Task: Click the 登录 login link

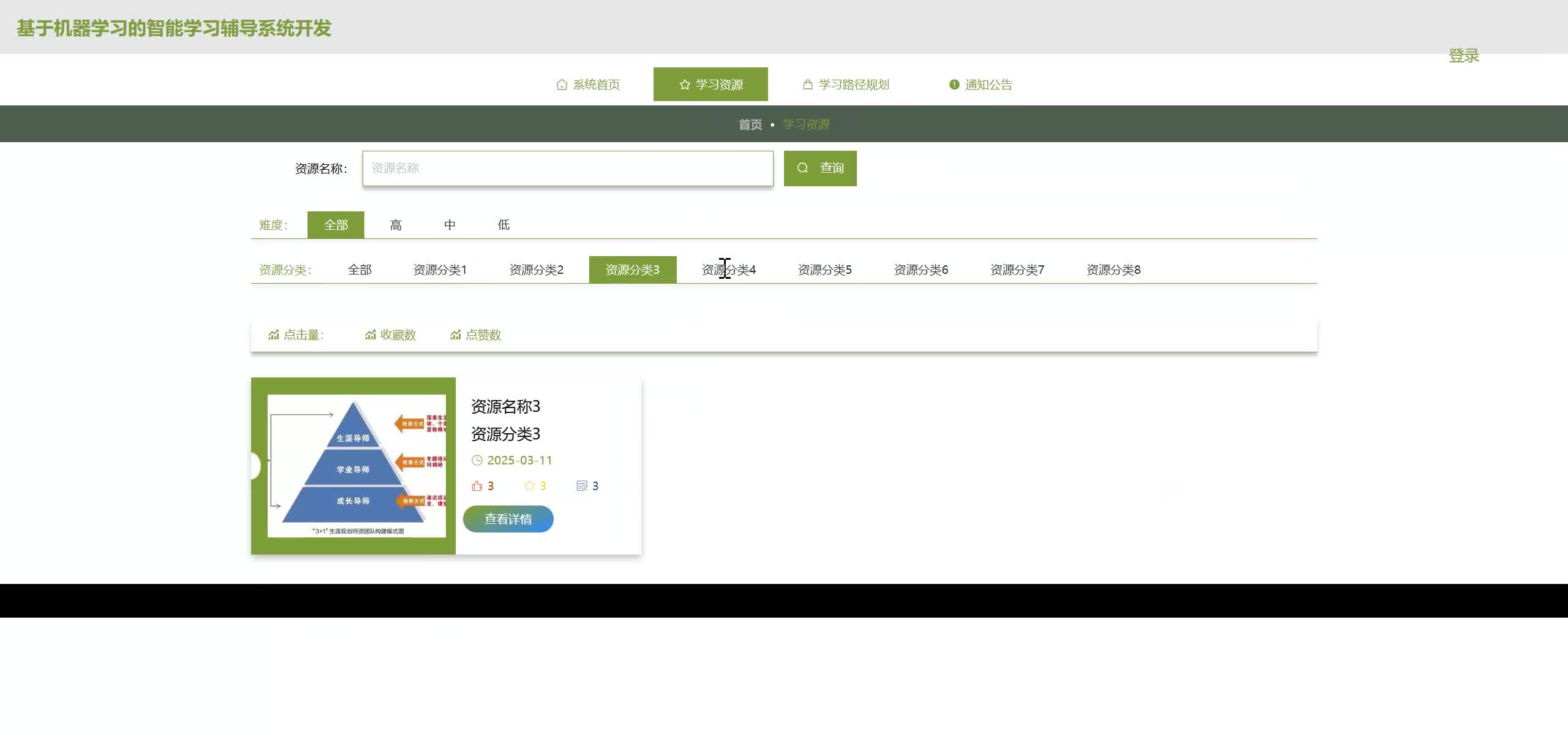Action: tap(1463, 56)
